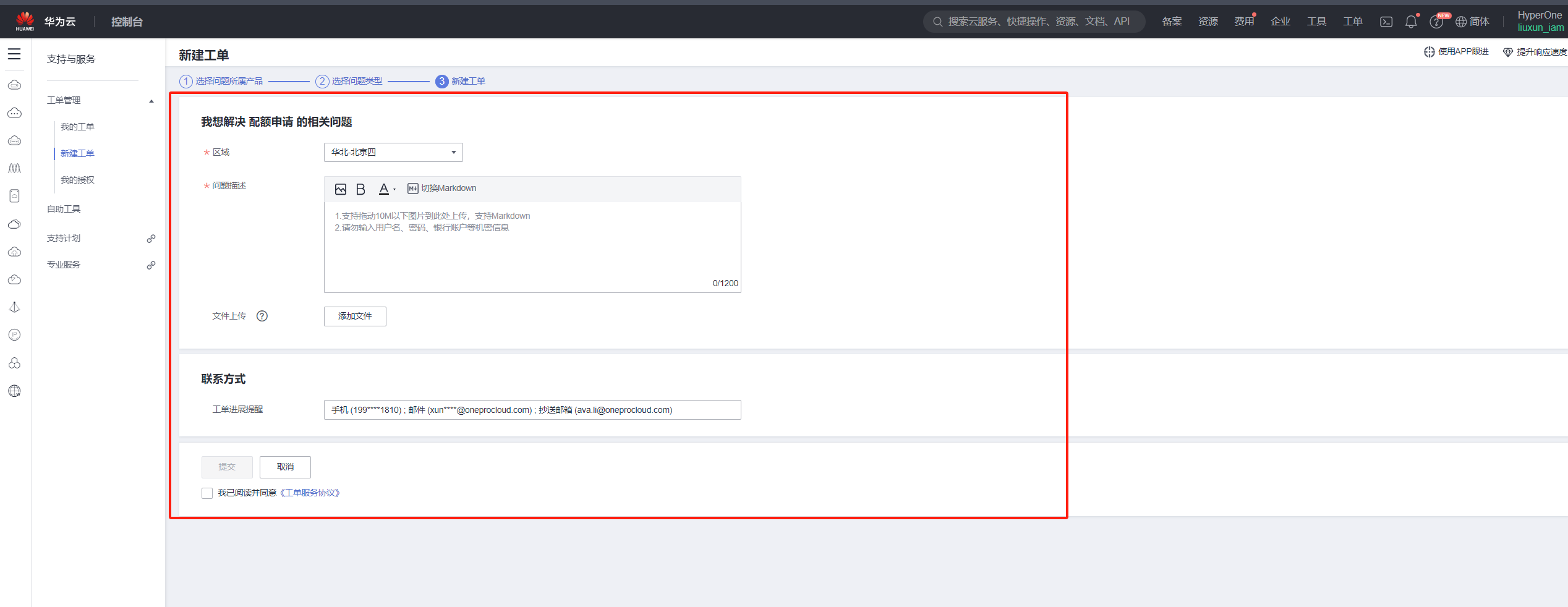1568x607 pixels.
Task: Click the link icon beside 支持计划
Action: 151,239
